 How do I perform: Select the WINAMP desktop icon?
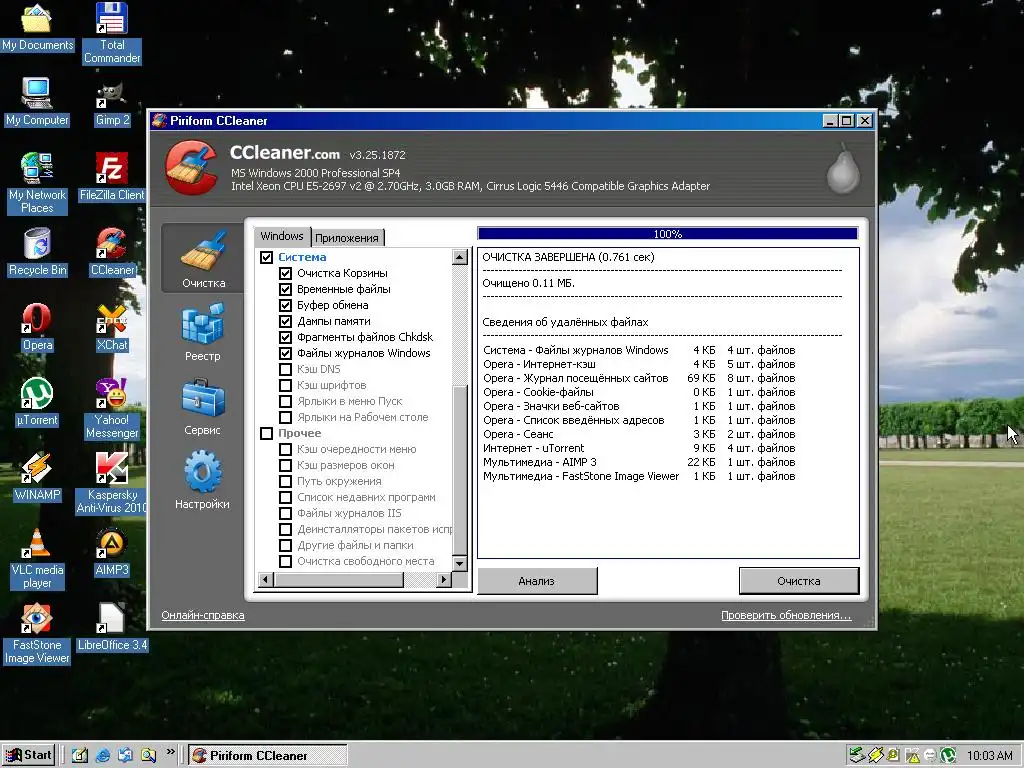click(x=37, y=477)
